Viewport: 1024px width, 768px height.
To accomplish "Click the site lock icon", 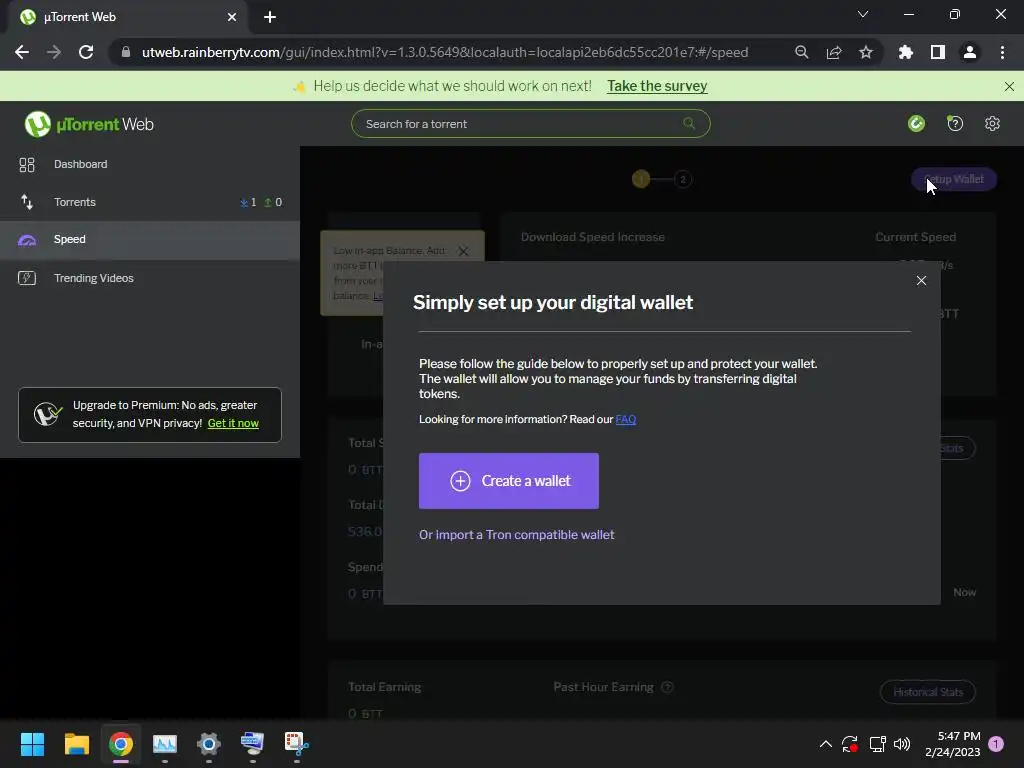I will (126, 52).
